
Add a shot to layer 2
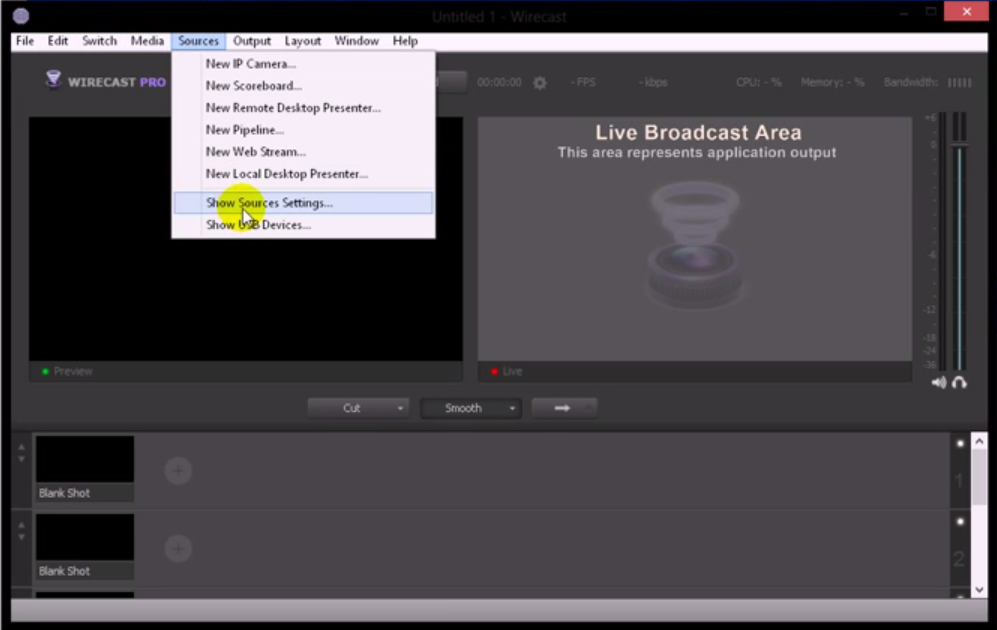pos(178,549)
